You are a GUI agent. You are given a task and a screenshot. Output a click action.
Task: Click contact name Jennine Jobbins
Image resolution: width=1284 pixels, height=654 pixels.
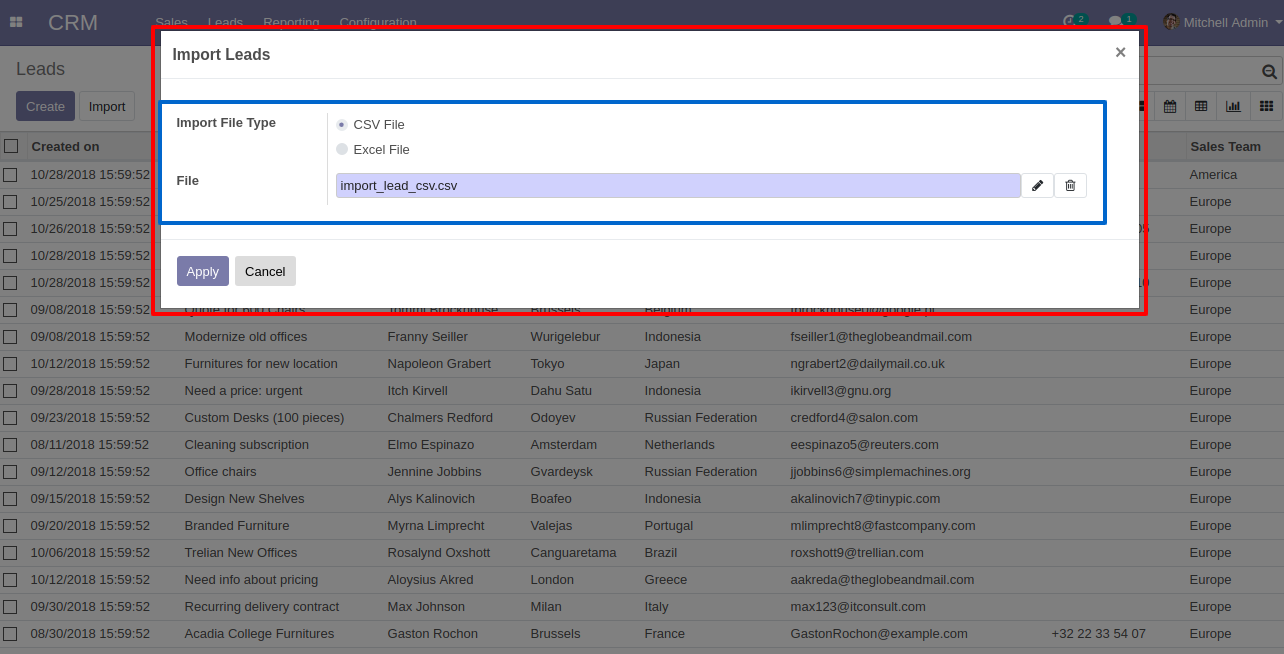click(x=434, y=472)
